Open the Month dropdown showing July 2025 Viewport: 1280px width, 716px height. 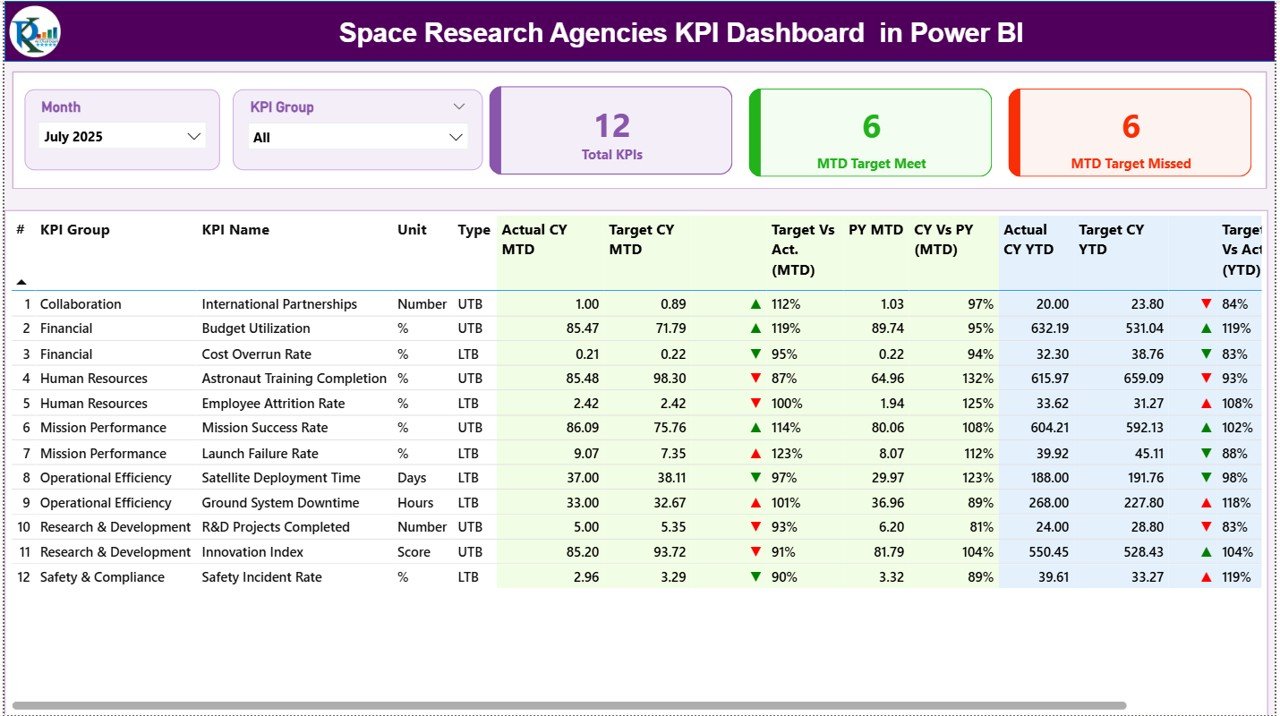121,136
